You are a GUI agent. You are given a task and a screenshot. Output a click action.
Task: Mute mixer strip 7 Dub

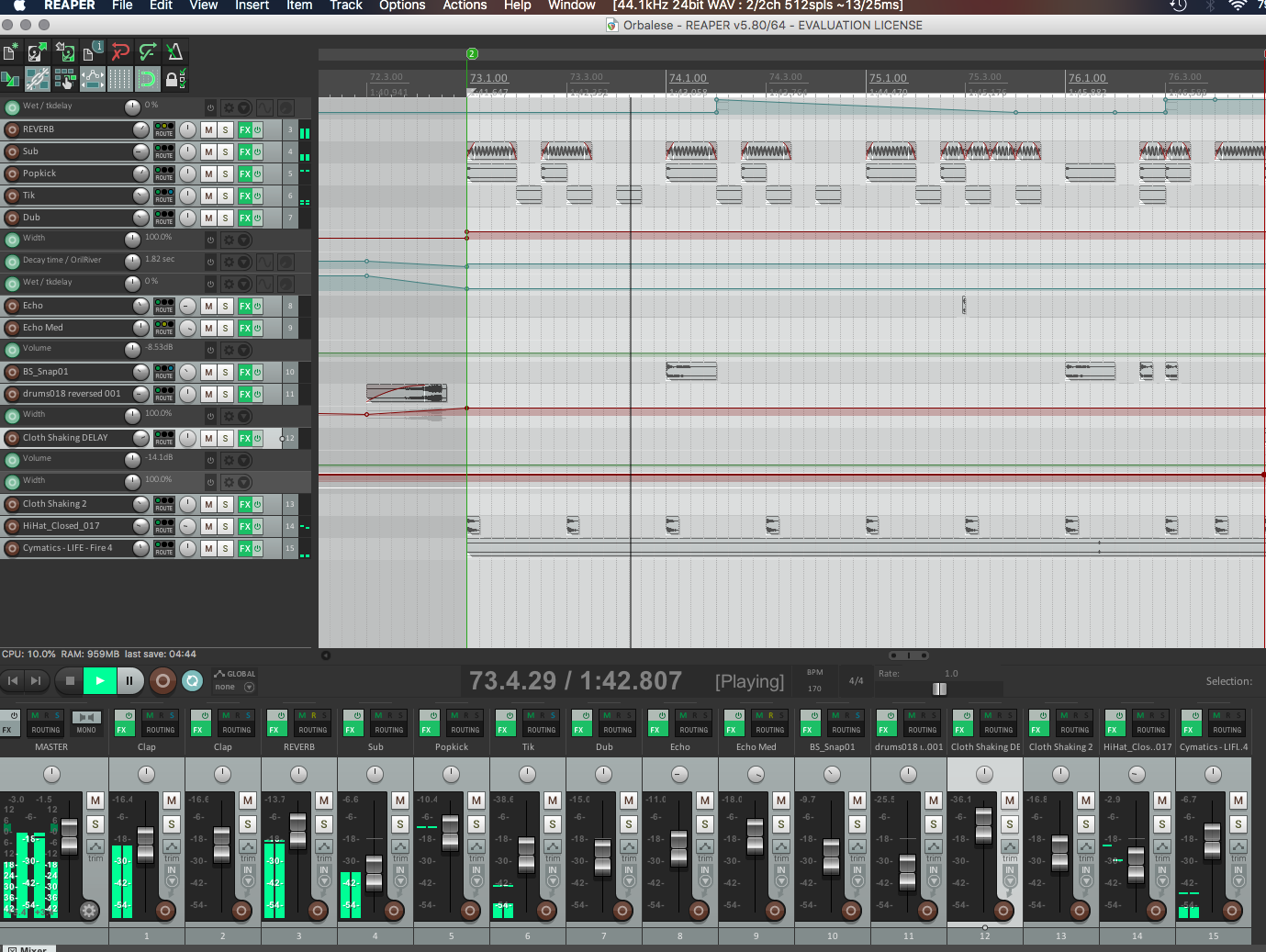coord(629,801)
